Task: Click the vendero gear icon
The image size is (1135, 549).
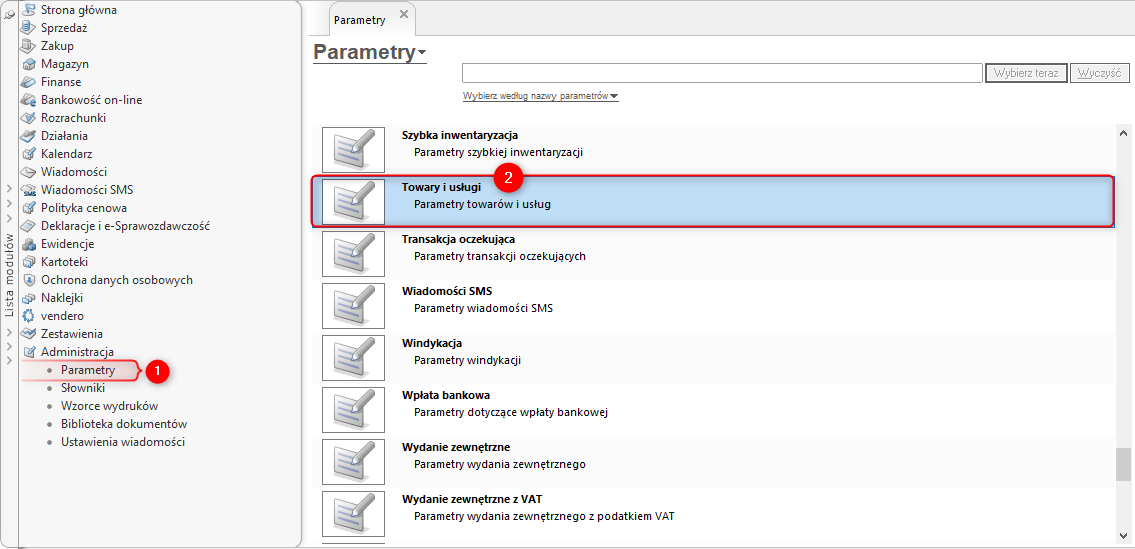Action: [x=29, y=316]
